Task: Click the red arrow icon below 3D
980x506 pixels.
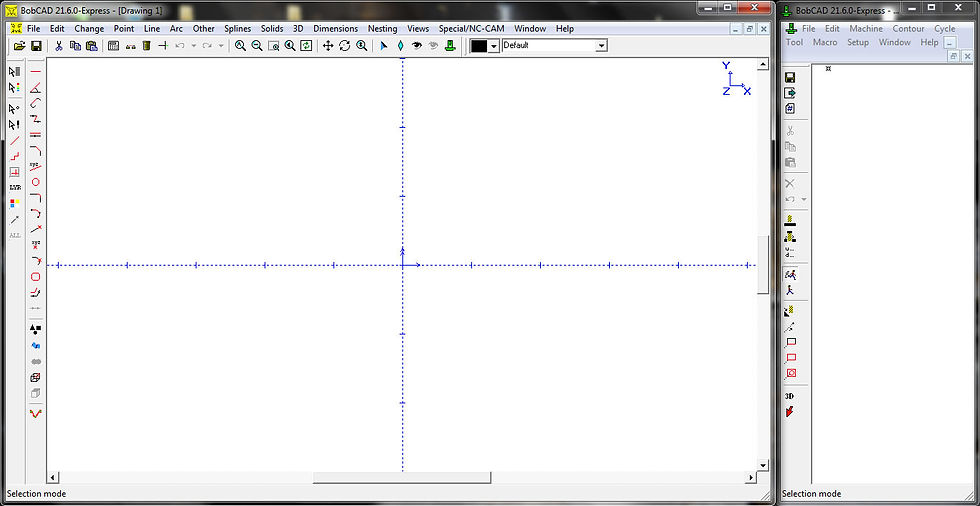Action: (x=790, y=412)
